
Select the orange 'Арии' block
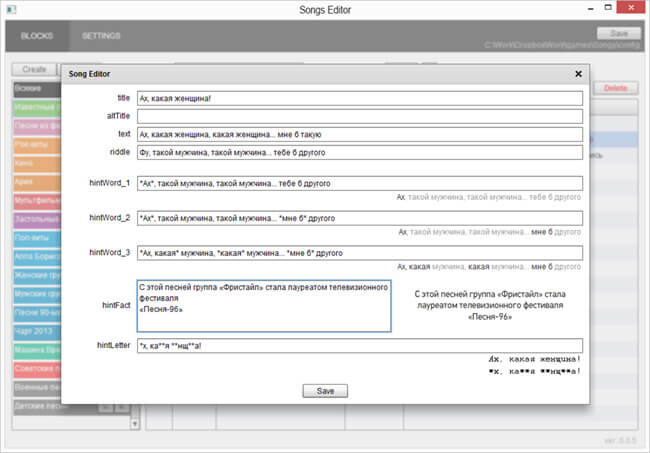[x=37, y=182]
